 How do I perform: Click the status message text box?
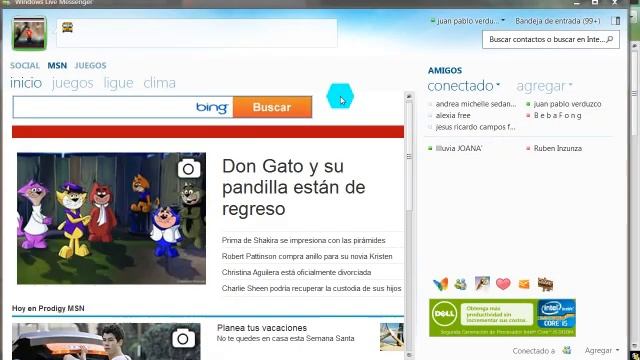[x=197, y=33]
